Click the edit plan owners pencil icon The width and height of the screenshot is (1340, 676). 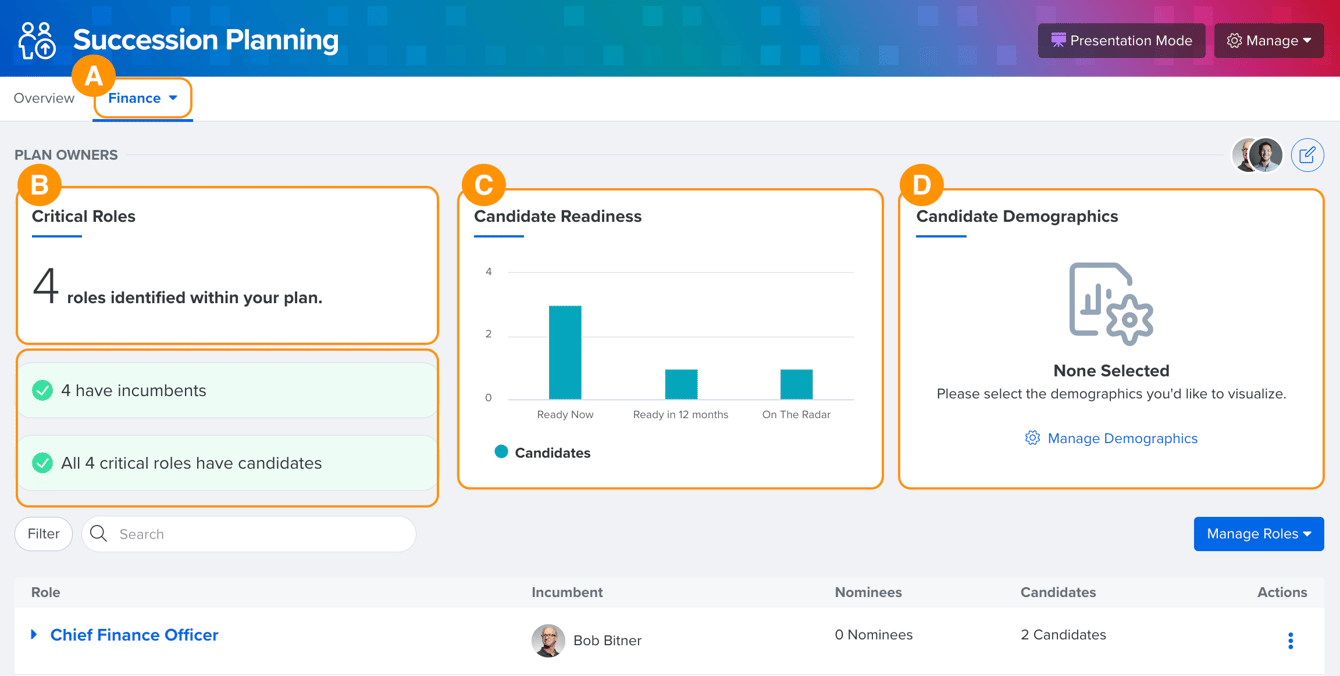1307,155
